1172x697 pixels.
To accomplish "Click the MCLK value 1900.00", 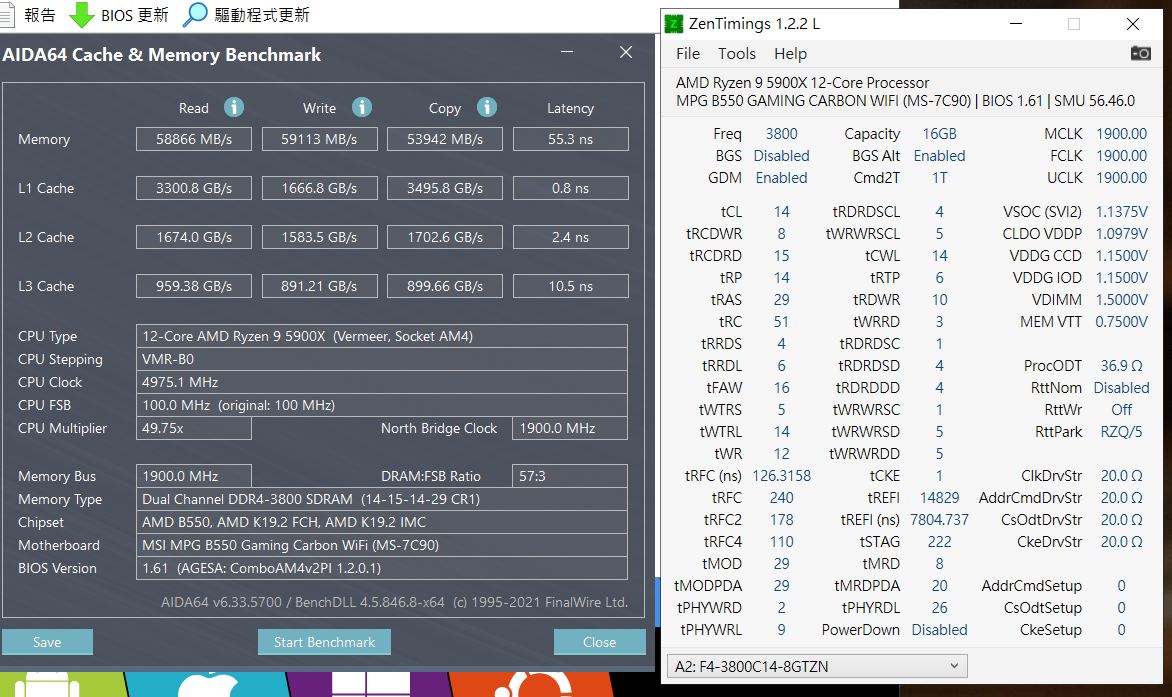I will pyautogui.click(x=1121, y=134).
